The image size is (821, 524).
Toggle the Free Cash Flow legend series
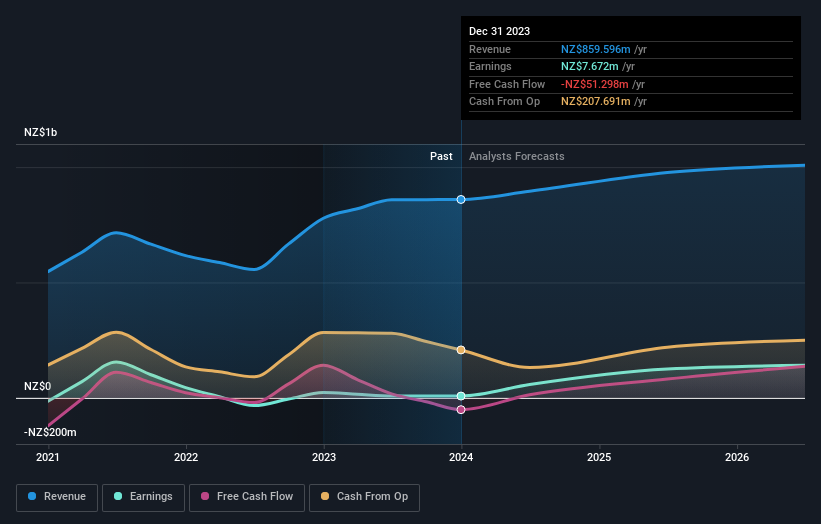pos(247,497)
